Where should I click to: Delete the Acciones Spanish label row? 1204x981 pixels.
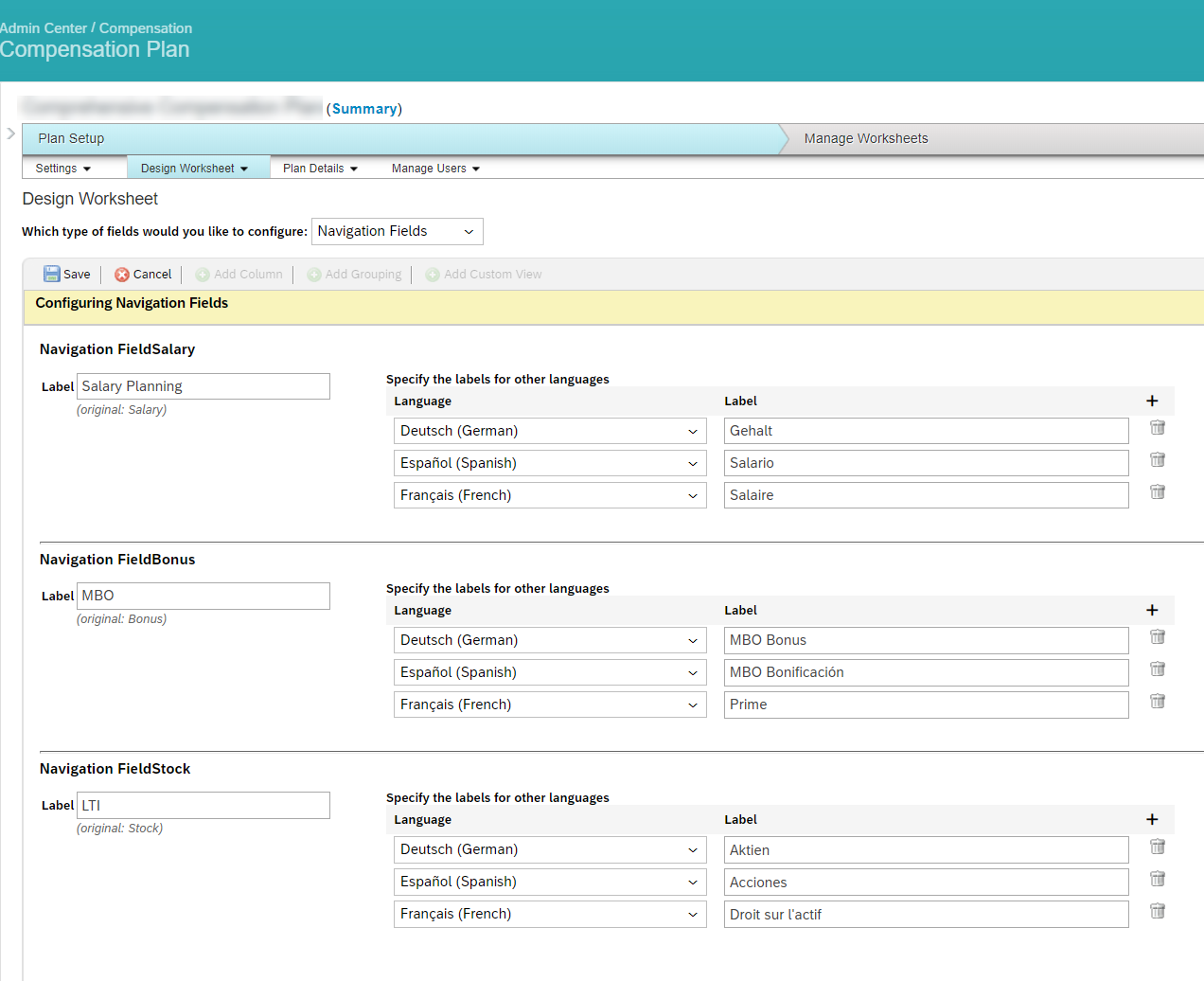1157,880
